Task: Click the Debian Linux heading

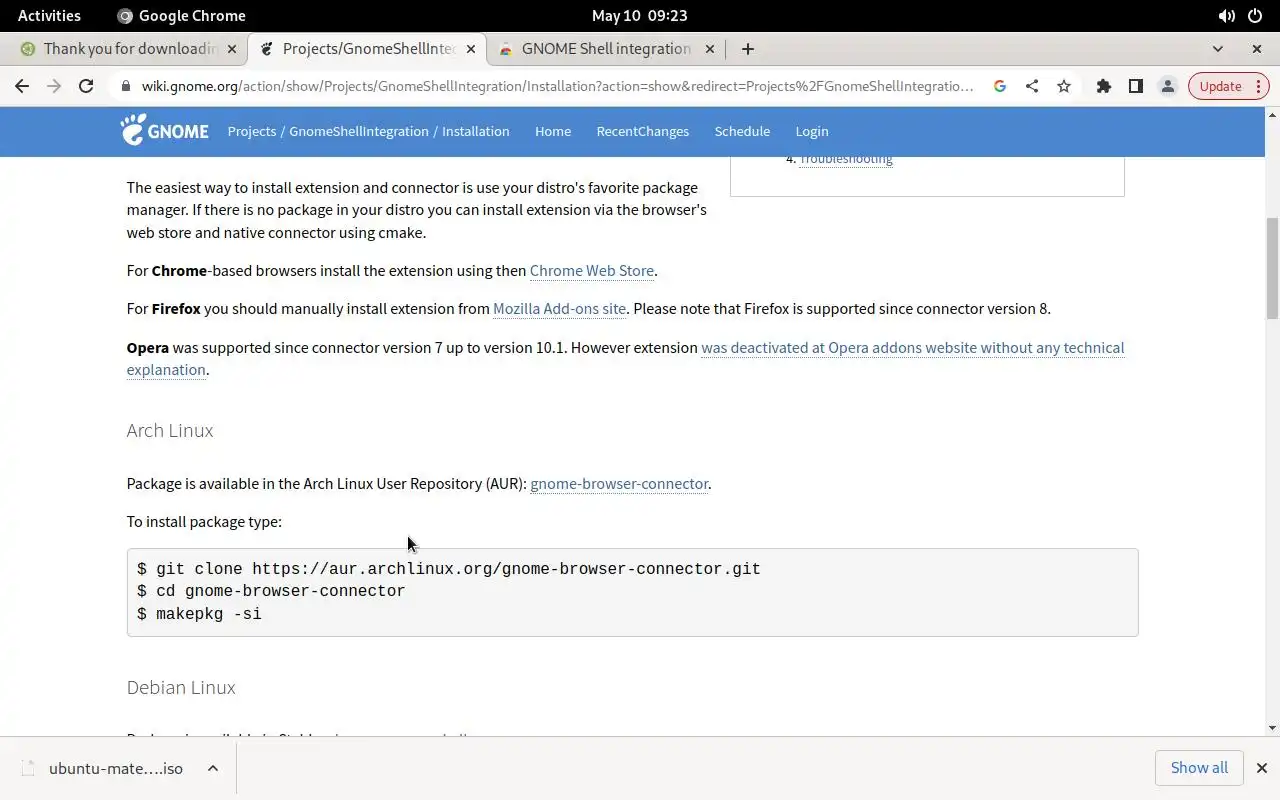Action: click(181, 687)
